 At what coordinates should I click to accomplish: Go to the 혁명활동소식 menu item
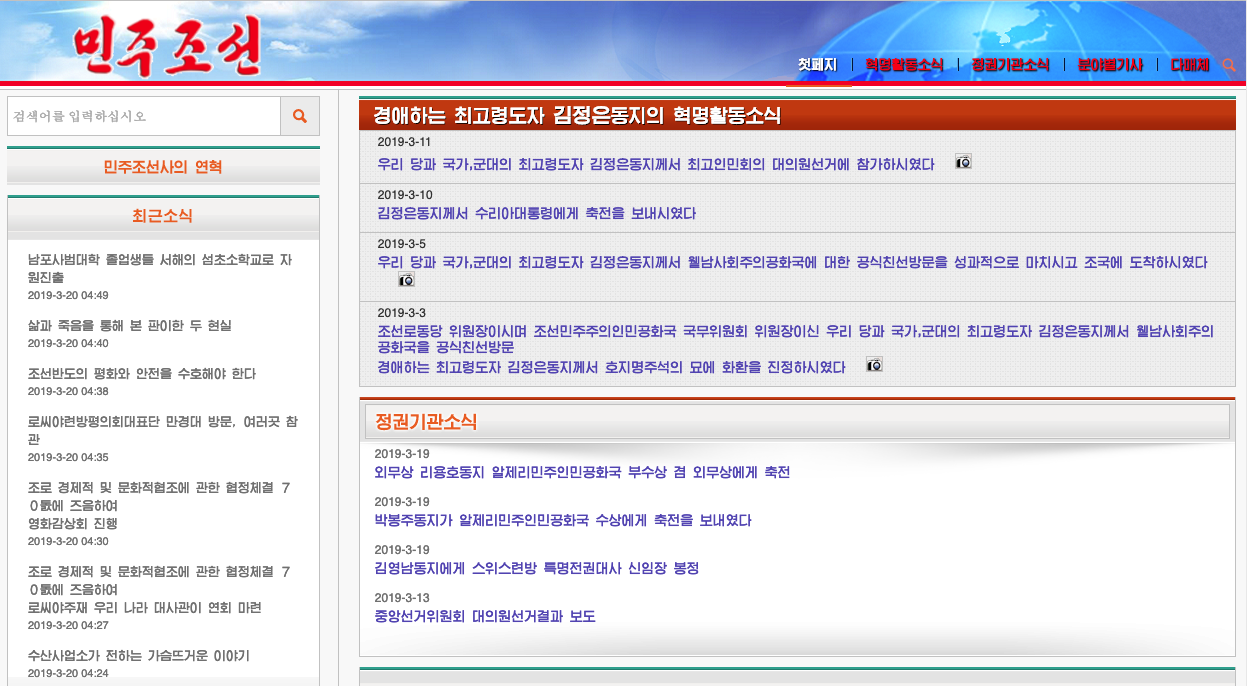904,65
